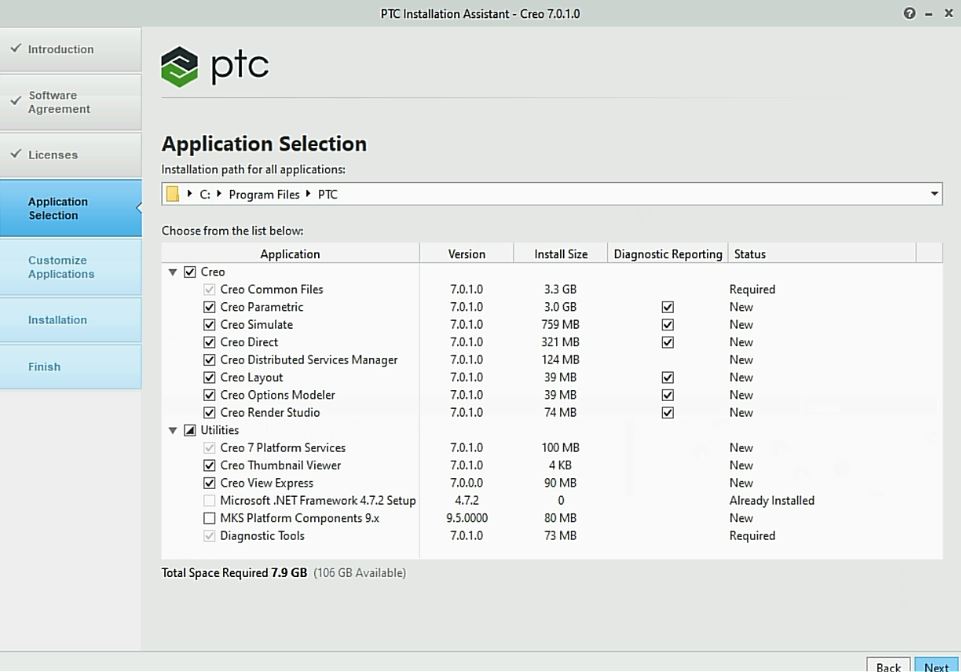Viewport: 961px width, 672px height.
Task: Uncheck Creo Simulate application checkbox
Action: pos(210,325)
